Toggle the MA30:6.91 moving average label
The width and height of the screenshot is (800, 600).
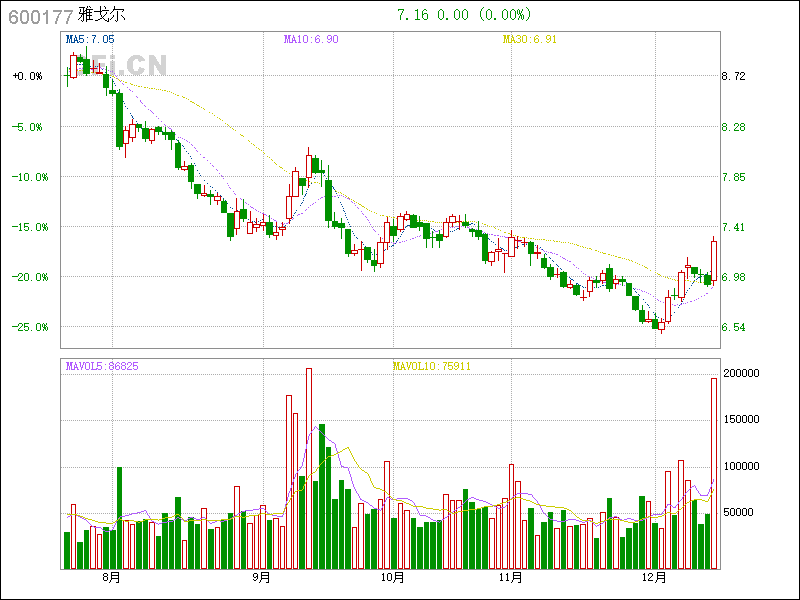coord(528,39)
